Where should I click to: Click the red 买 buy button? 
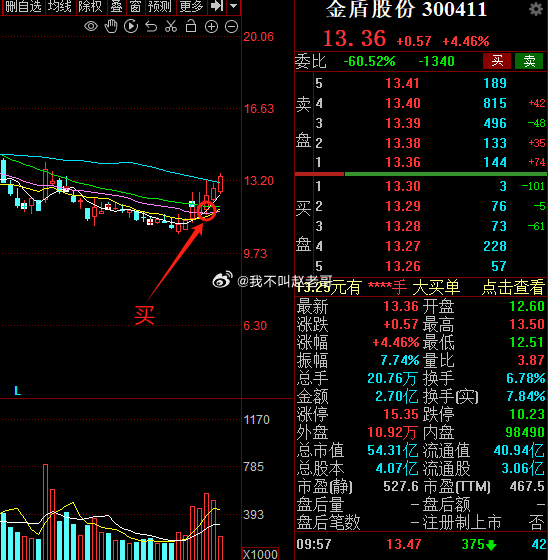click(497, 61)
